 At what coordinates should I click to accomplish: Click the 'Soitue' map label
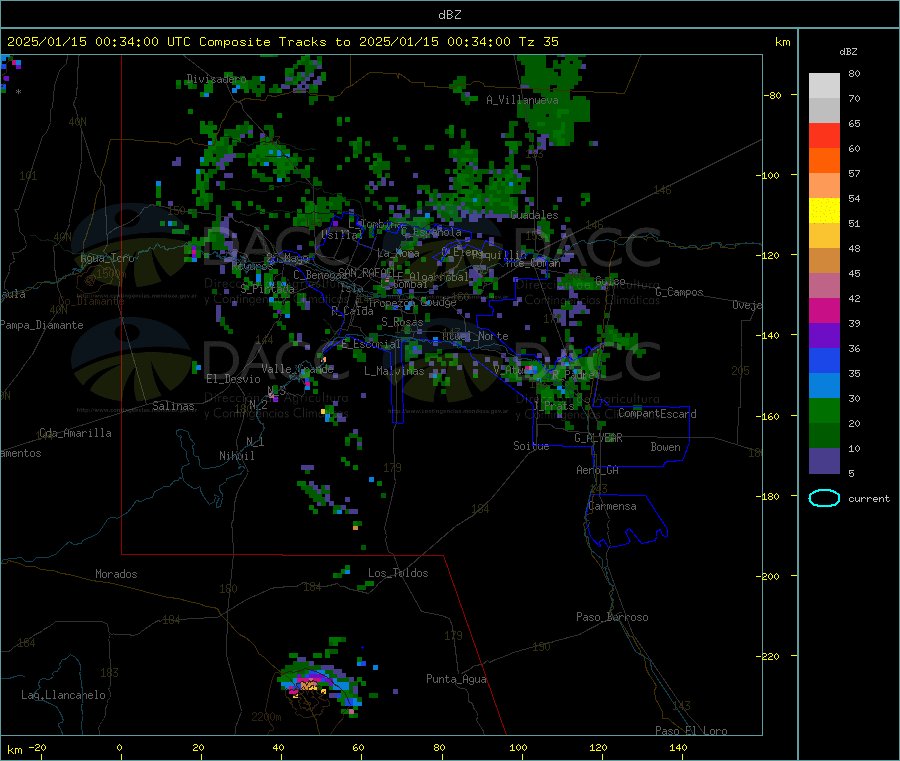pyautogui.click(x=532, y=446)
